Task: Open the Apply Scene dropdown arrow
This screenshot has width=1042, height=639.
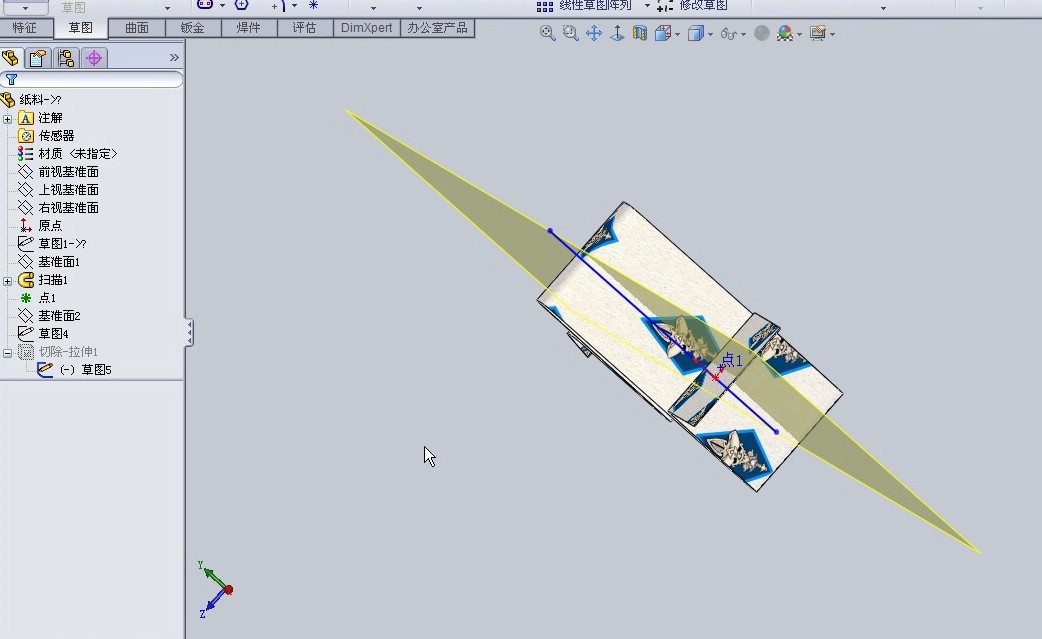Action: coord(799,34)
